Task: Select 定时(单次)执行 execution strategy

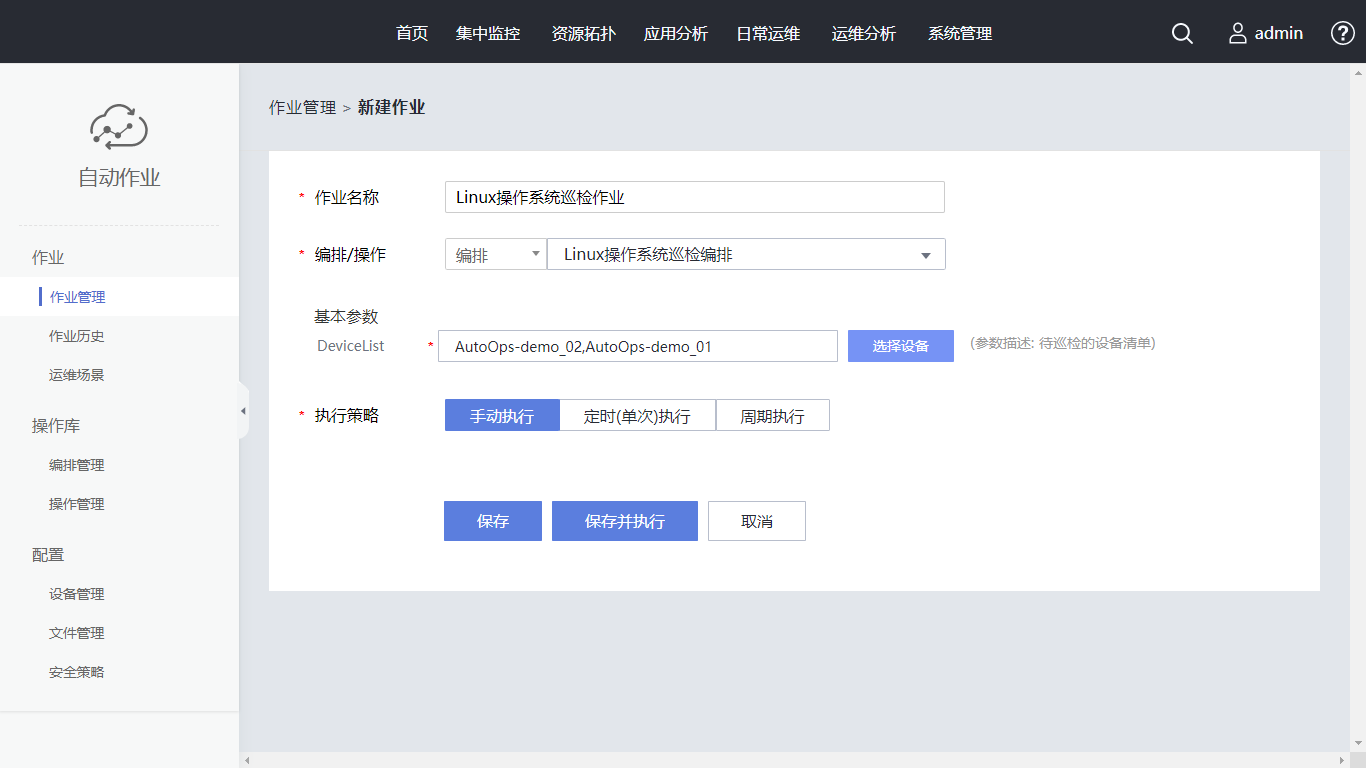Action: (x=637, y=416)
